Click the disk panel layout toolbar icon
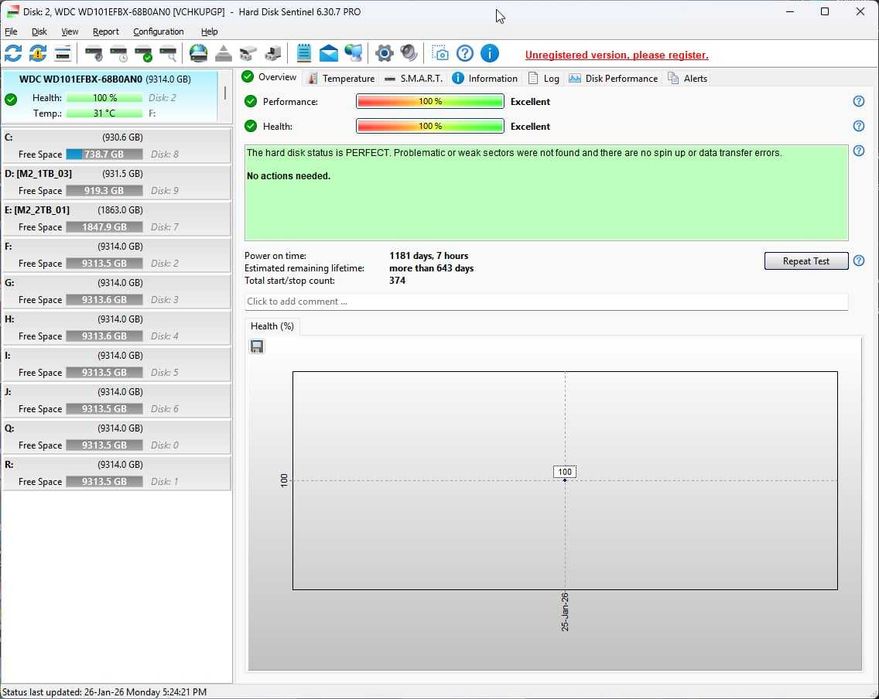The height and width of the screenshot is (699, 879). click(x=63, y=54)
